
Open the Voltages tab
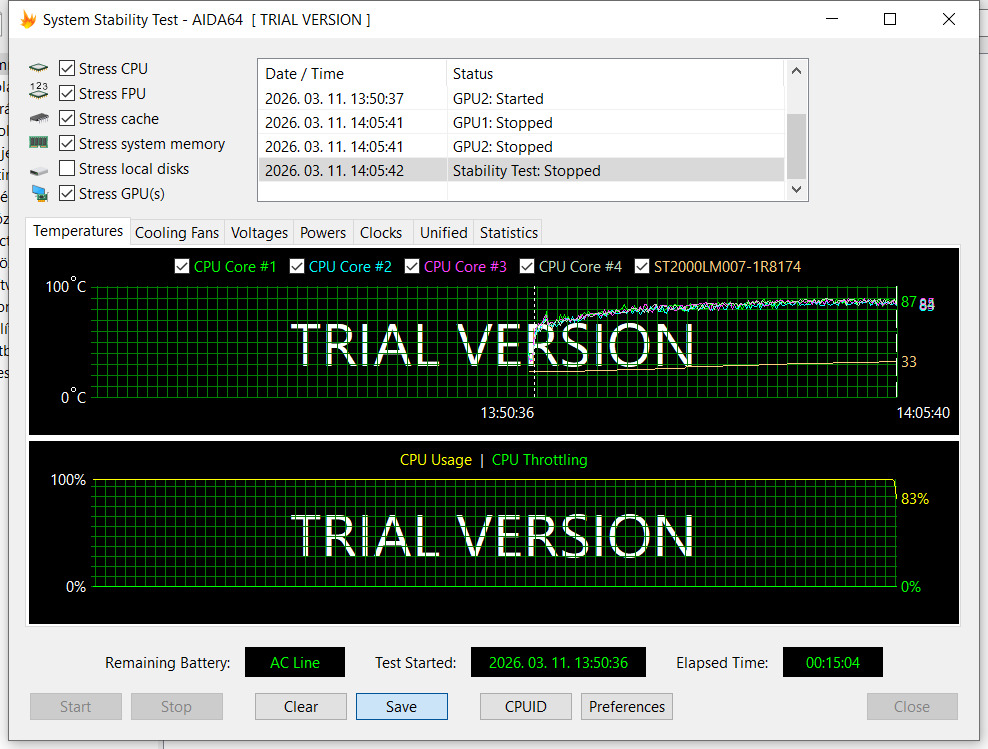pos(260,233)
